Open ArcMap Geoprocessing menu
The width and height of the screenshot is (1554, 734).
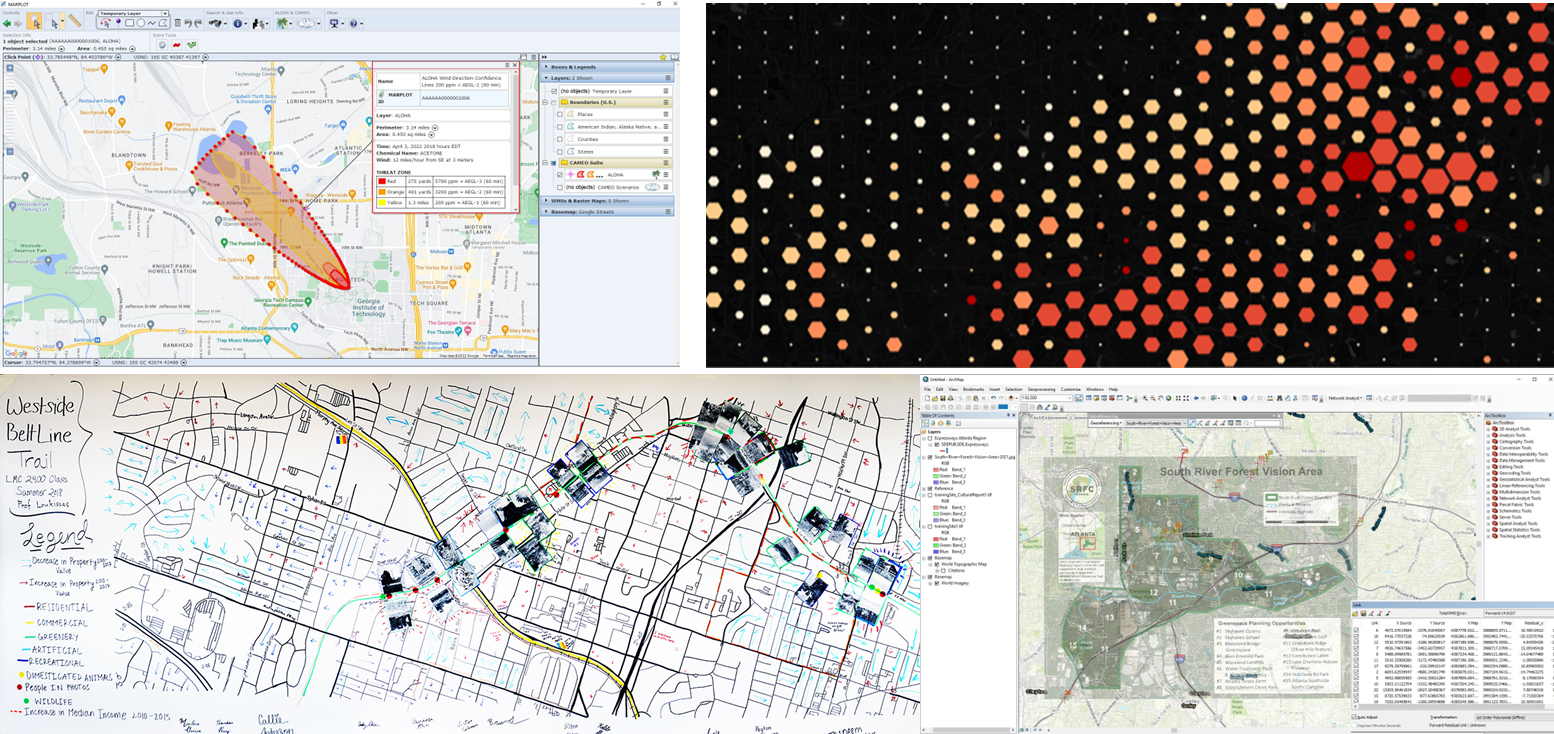(x=1041, y=389)
